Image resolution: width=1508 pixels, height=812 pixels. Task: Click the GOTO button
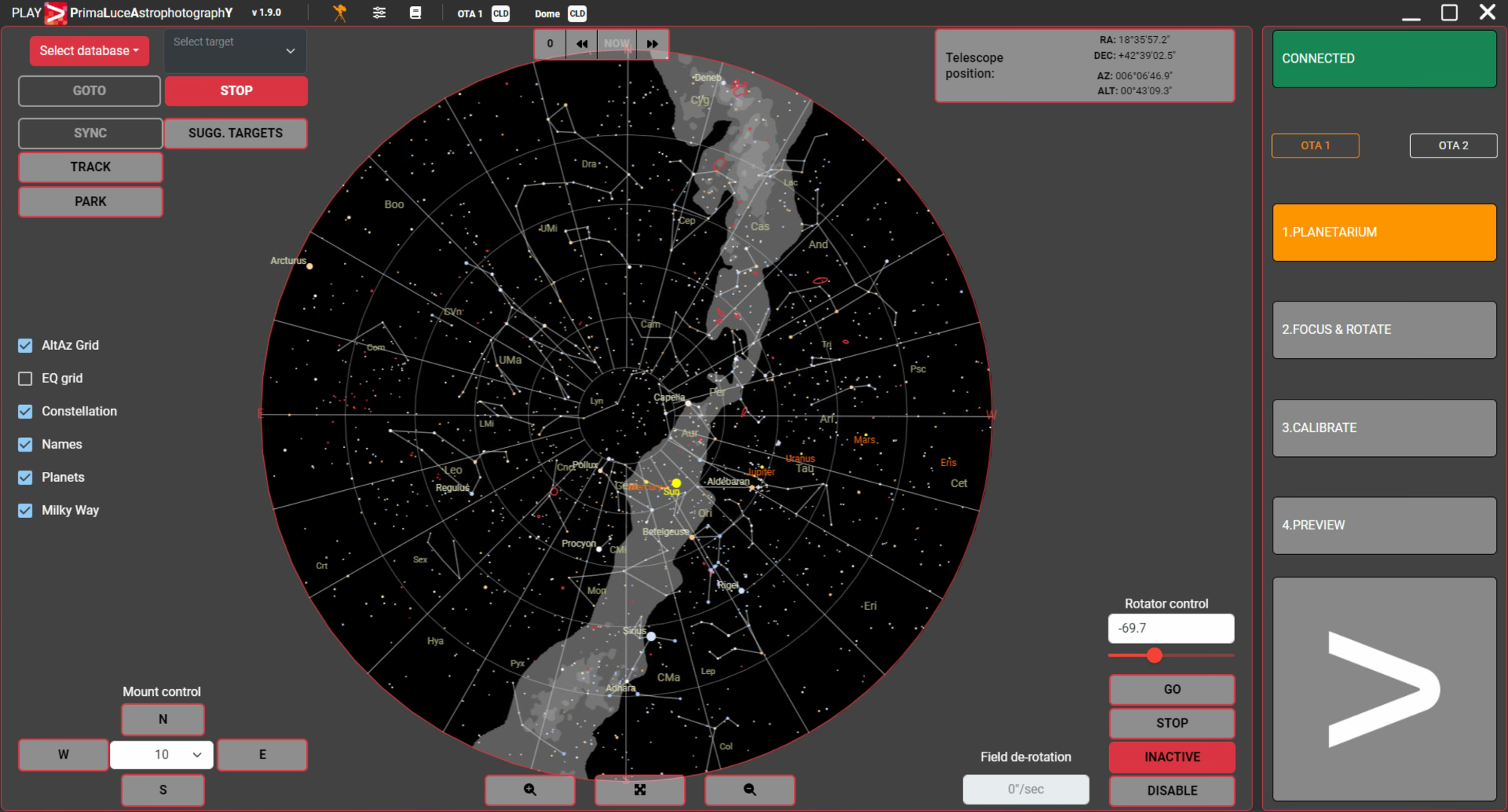pos(89,90)
